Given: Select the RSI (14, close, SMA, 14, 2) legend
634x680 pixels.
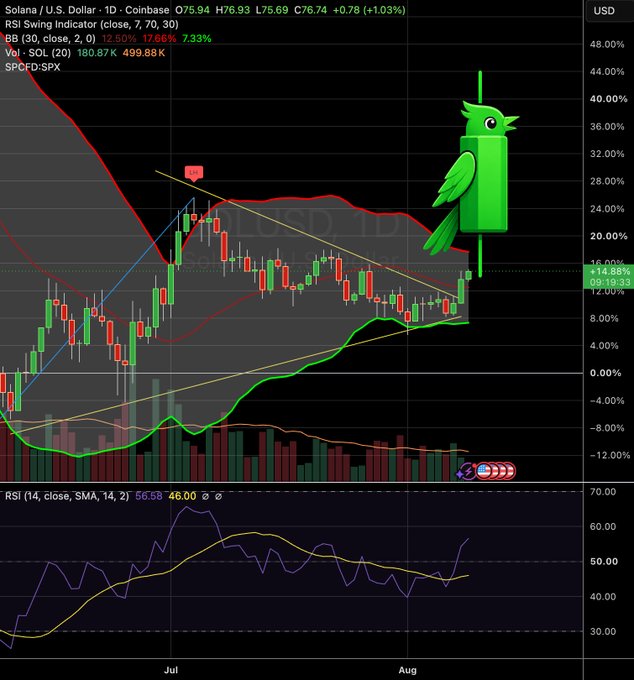Looking at the screenshot, I should (67, 496).
